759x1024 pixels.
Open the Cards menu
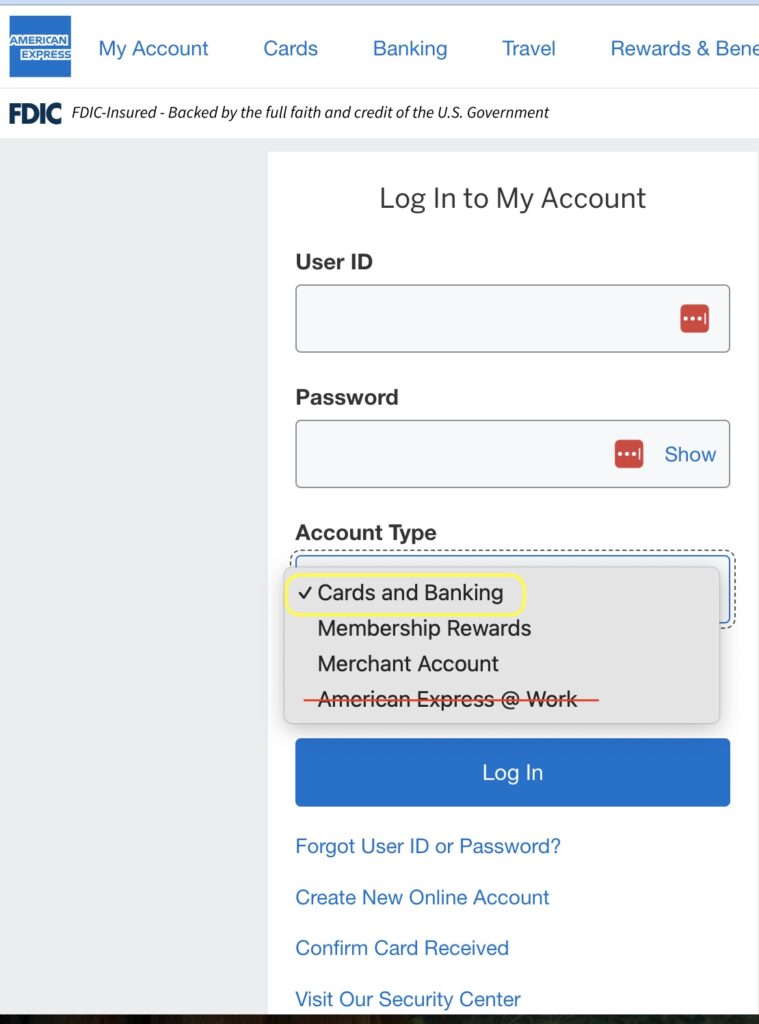[290, 48]
